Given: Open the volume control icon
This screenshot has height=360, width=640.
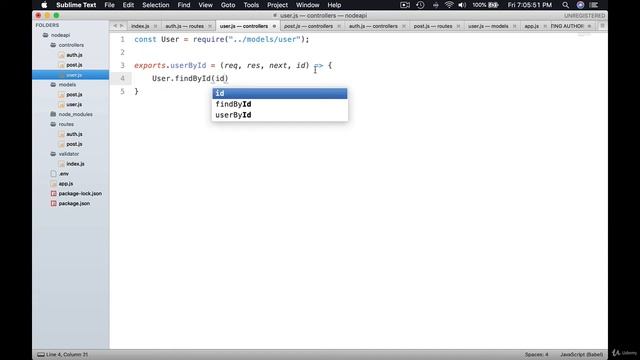Looking at the screenshot, I should [462, 5].
